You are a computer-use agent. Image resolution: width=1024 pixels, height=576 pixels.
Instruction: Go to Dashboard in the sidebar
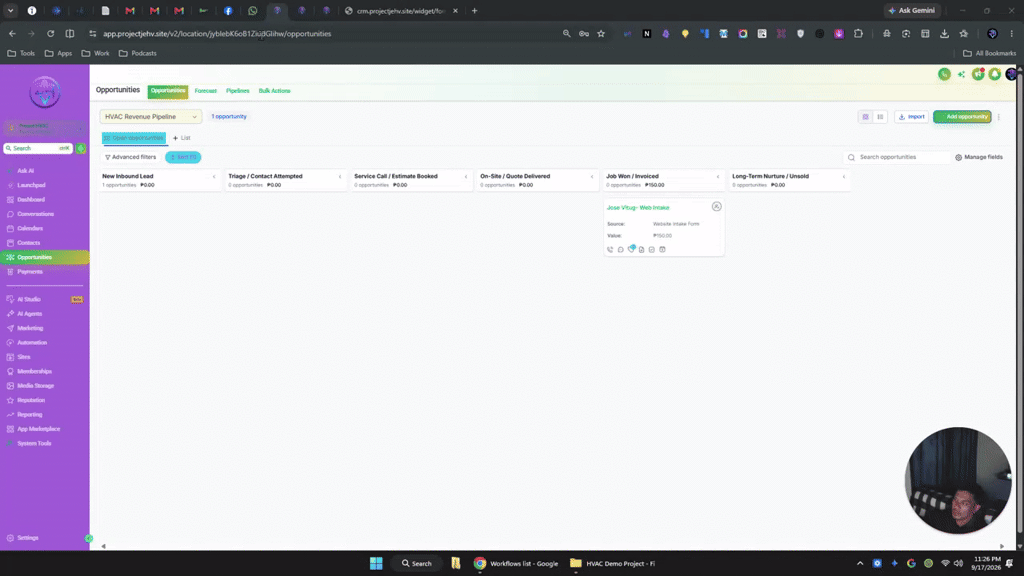31,199
